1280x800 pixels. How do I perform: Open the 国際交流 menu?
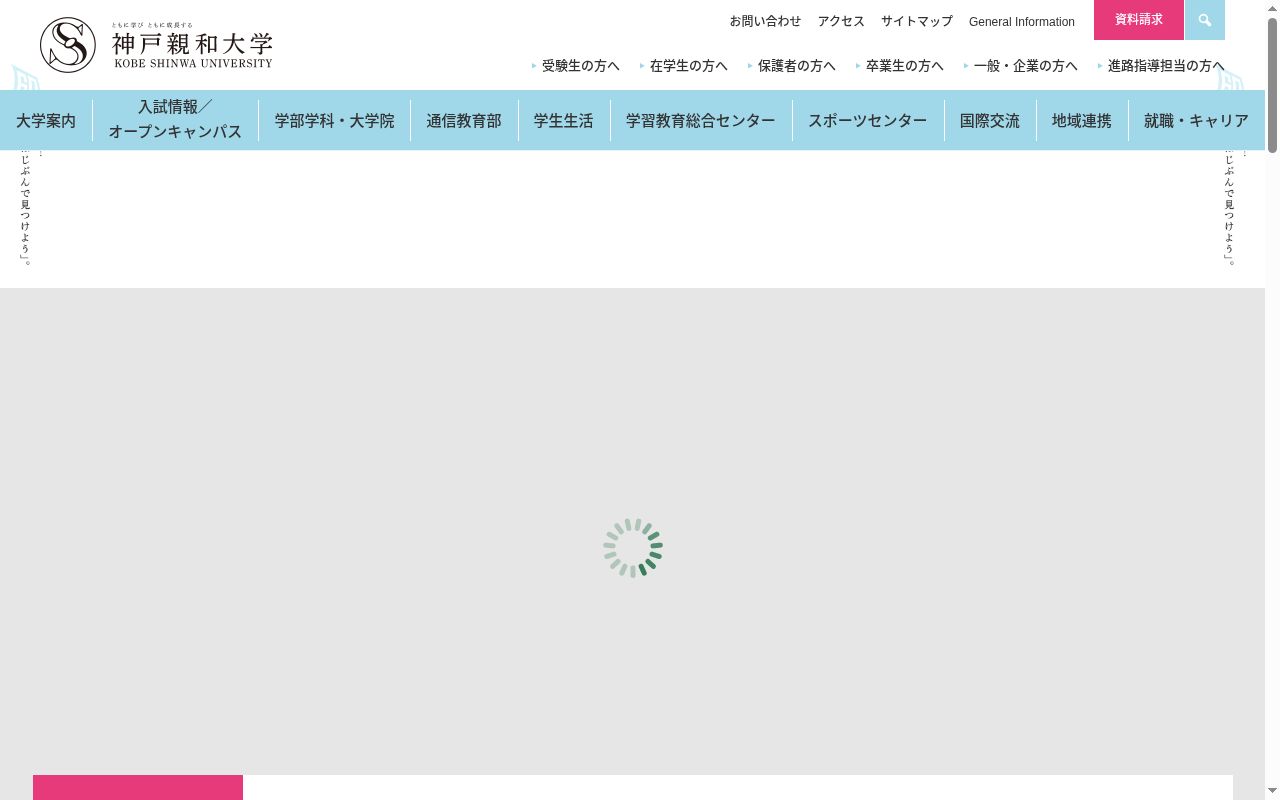pyautogui.click(x=990, y=120)
